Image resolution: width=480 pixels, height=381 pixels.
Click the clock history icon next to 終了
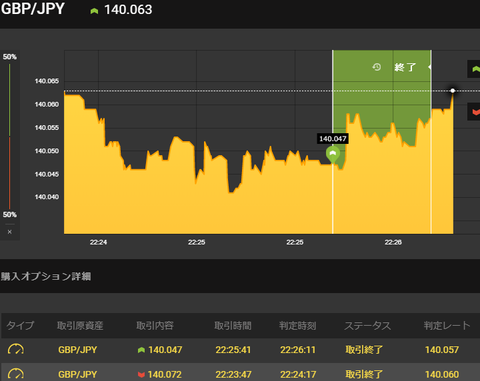[377, 67]
